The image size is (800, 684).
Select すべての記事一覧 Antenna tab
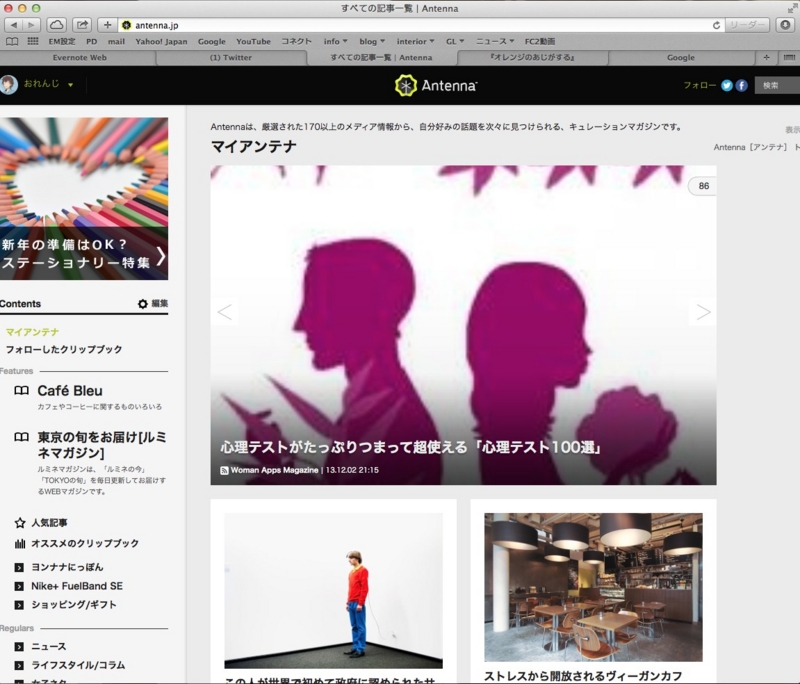[381, 58]
